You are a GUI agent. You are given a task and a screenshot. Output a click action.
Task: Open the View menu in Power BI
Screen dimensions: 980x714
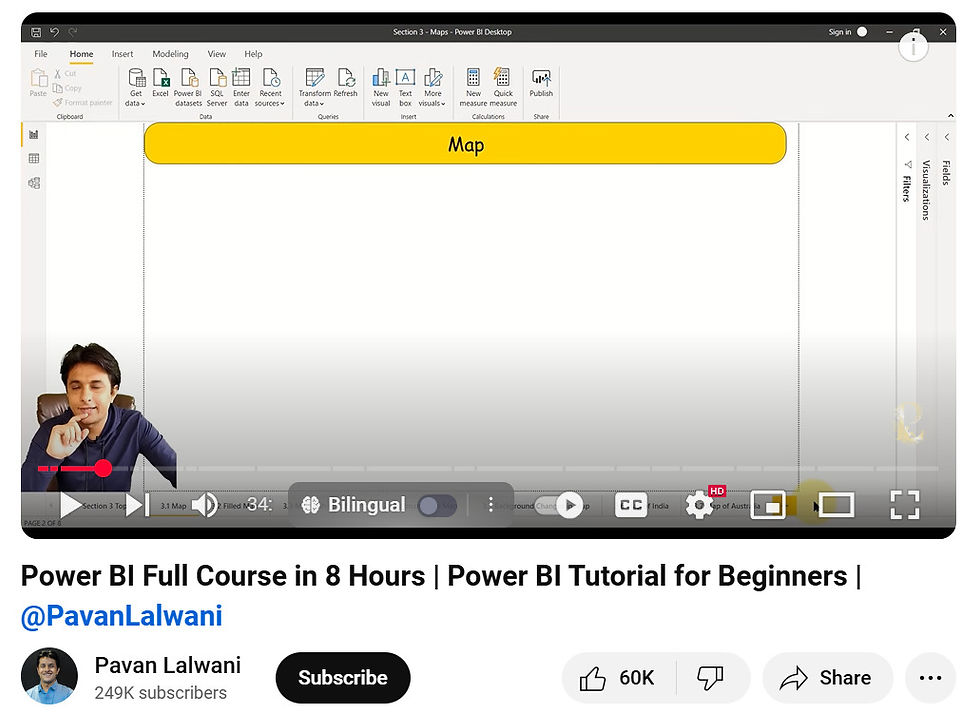pos(216,54)
